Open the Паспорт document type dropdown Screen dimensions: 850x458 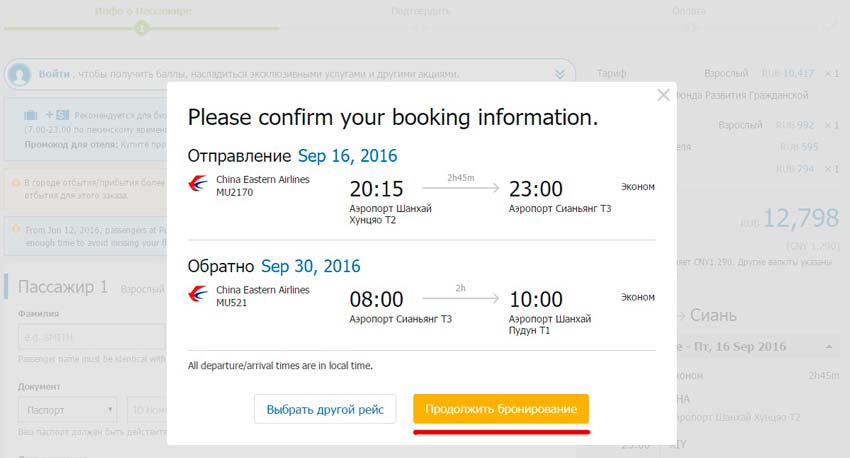pos(67,409)
